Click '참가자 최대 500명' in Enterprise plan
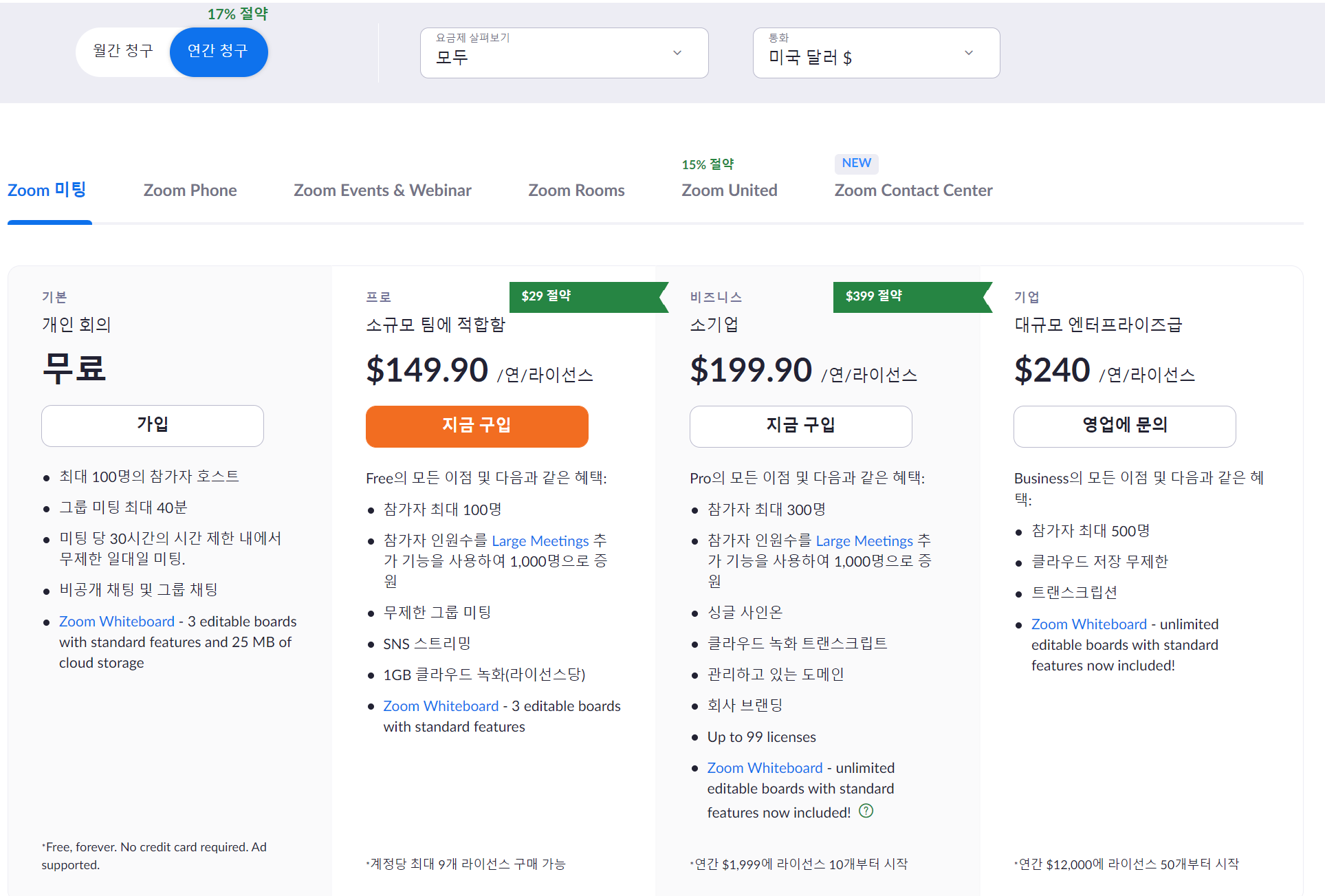Screen dimensions: 1325x896 tap(1091, 531)
